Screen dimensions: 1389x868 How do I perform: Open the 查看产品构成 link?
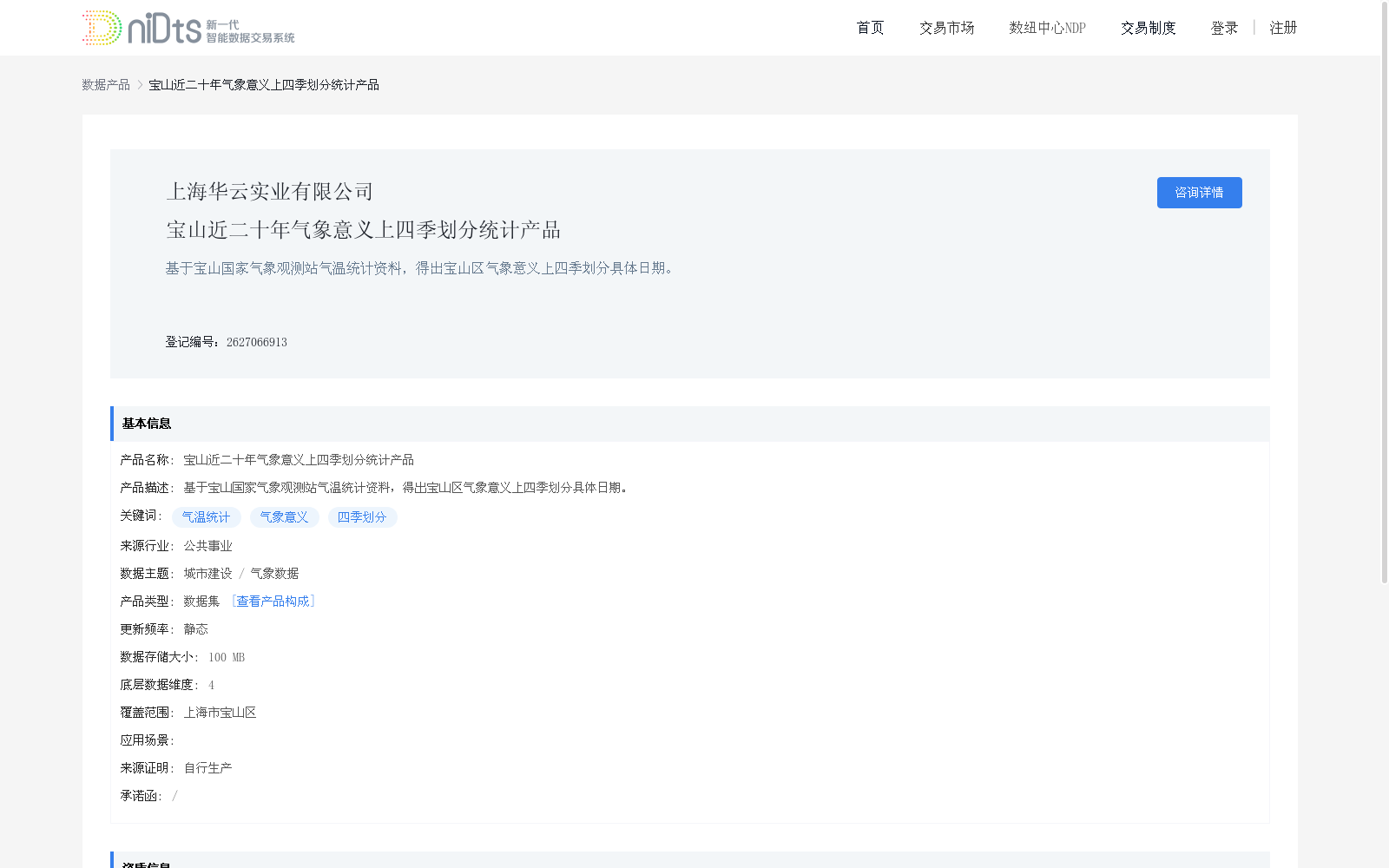tap(273, 601)
